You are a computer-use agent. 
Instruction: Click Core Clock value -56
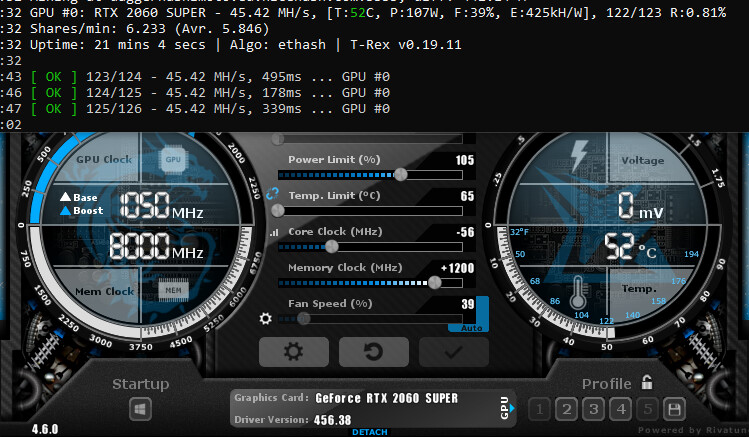coord(465,232)
